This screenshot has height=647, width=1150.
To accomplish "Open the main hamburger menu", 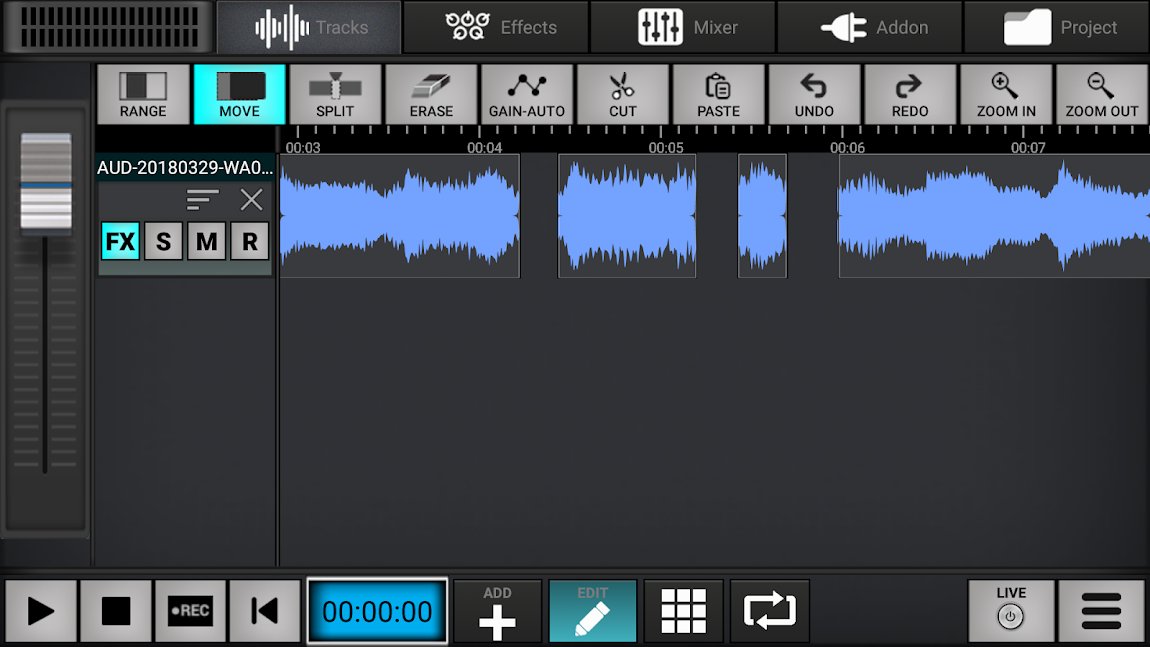I will (1100, 610).
